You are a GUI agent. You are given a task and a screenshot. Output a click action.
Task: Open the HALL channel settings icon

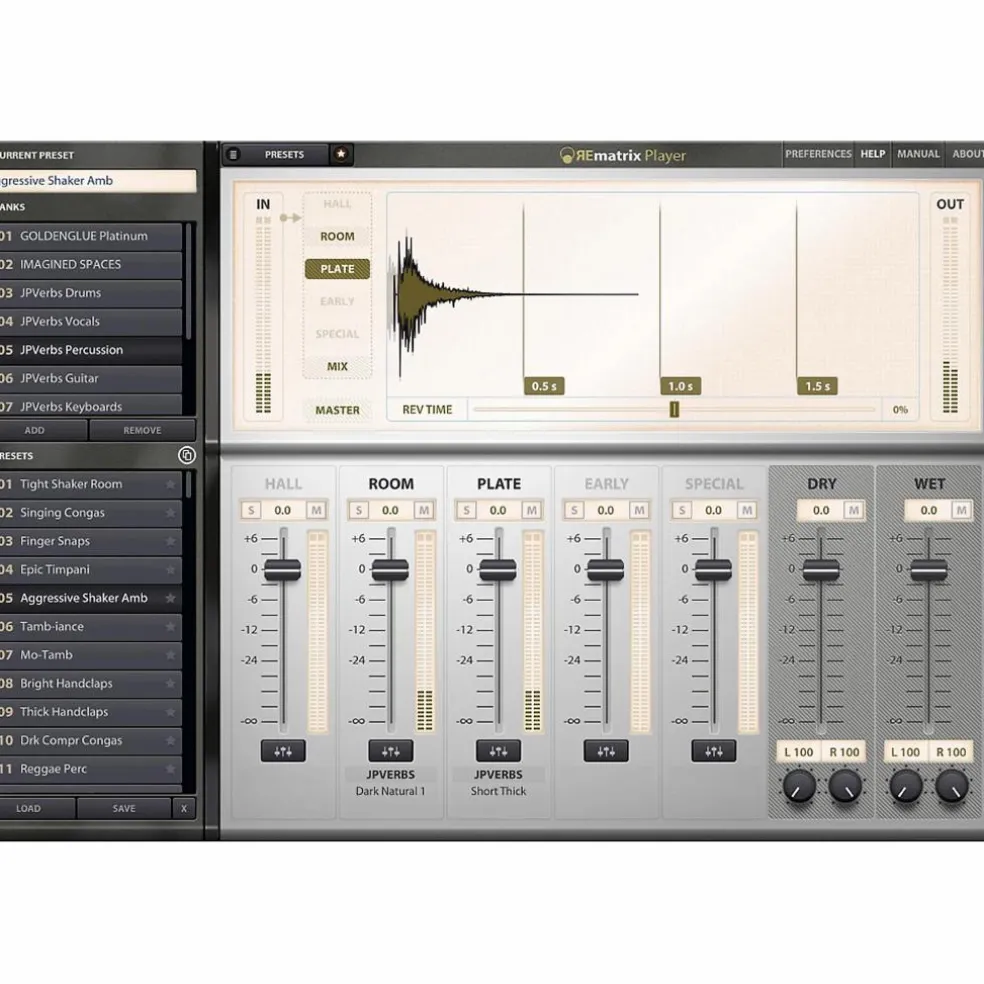tap(283, 751)
